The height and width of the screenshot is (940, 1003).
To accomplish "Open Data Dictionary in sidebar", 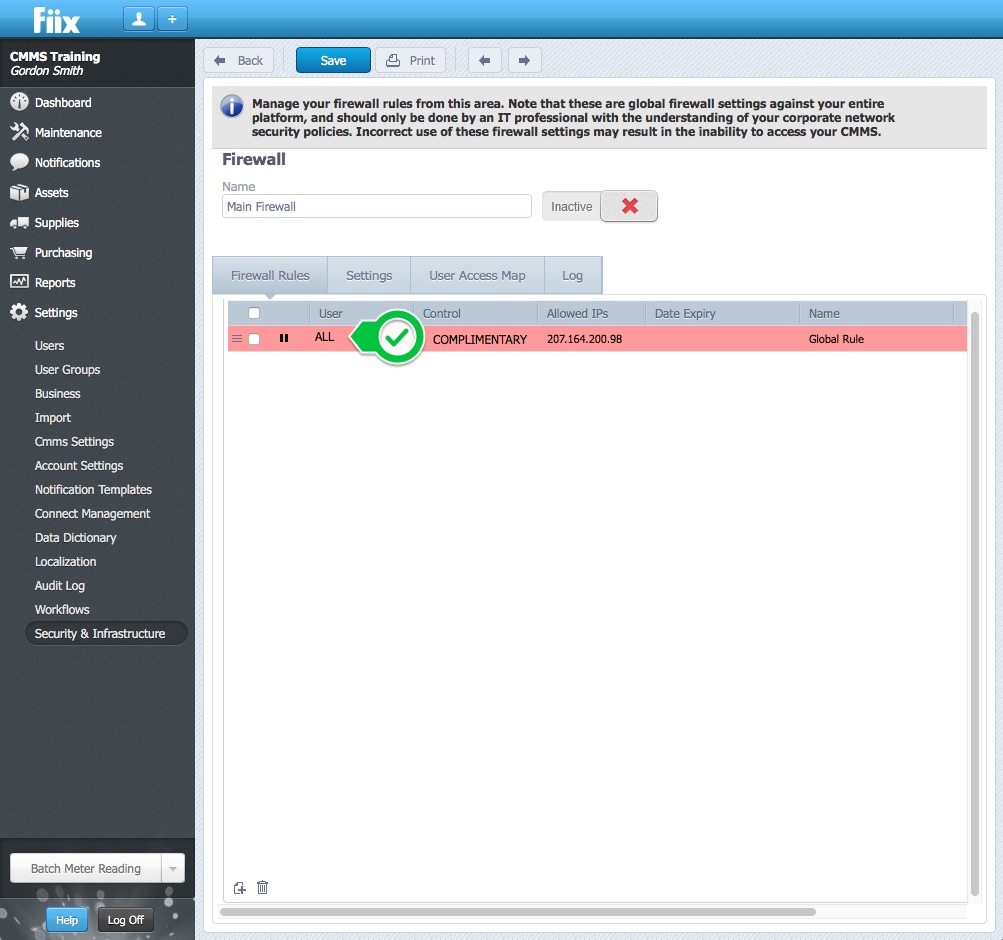I will coord(75,538).
